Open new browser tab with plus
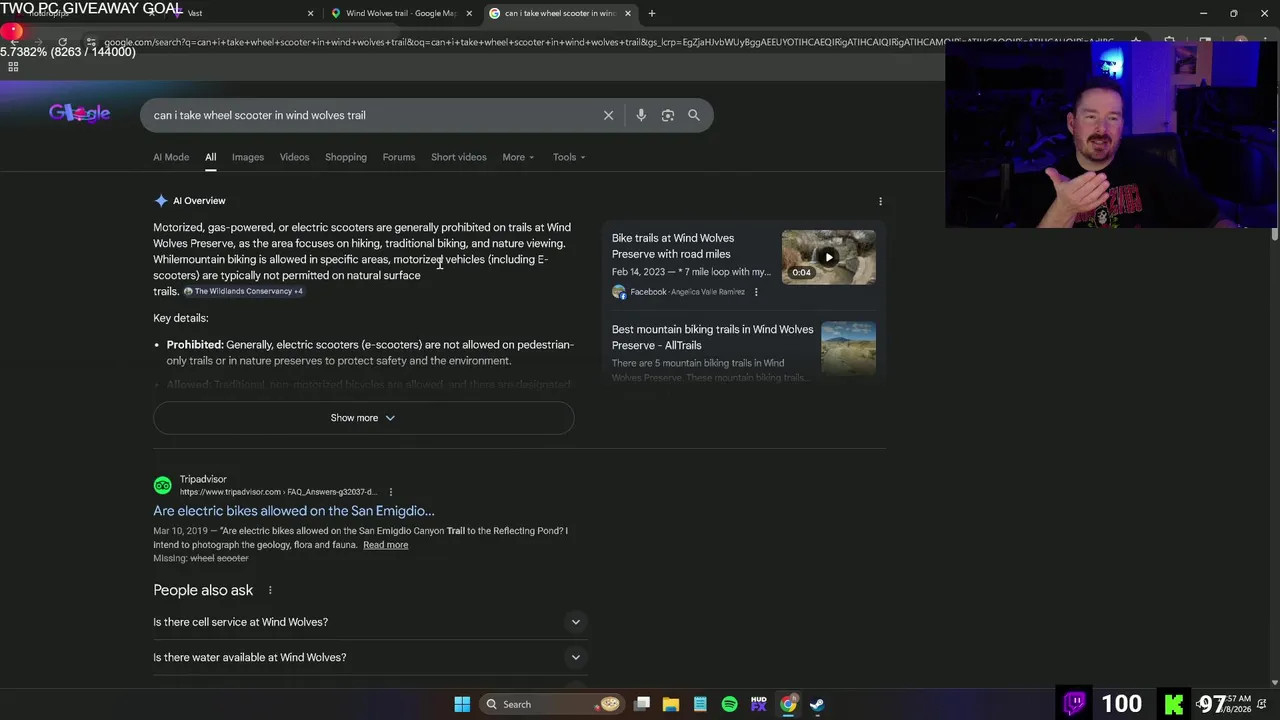This screenshot has width=1280, height=720. click(x=652, y=13)
